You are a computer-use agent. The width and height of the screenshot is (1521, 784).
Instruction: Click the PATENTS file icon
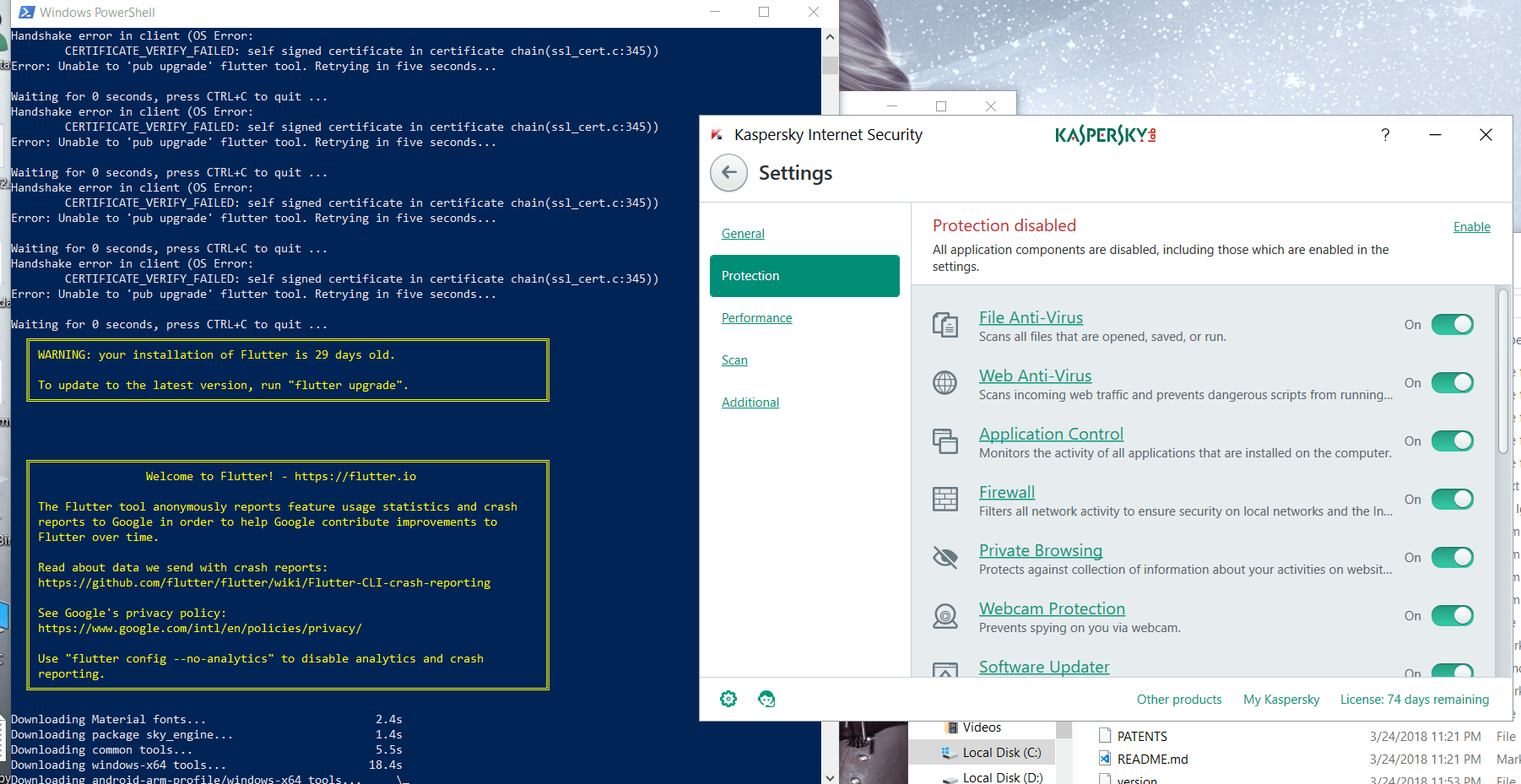point(1105,736)
